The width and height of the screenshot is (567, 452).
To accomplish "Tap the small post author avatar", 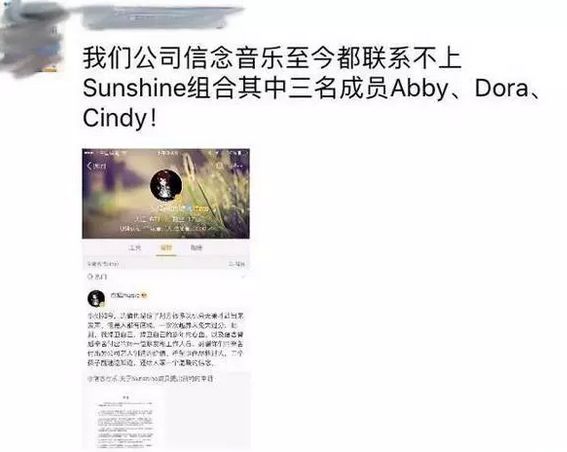I will click(x=96, y=299).
